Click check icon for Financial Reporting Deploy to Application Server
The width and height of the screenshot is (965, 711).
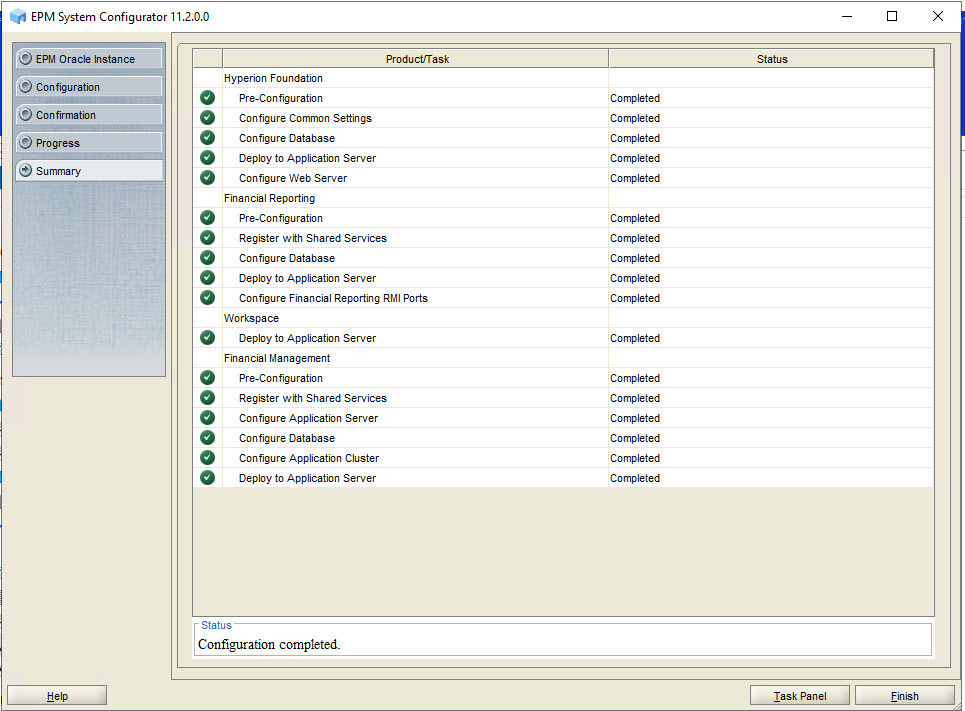click(x=208, y=278)
